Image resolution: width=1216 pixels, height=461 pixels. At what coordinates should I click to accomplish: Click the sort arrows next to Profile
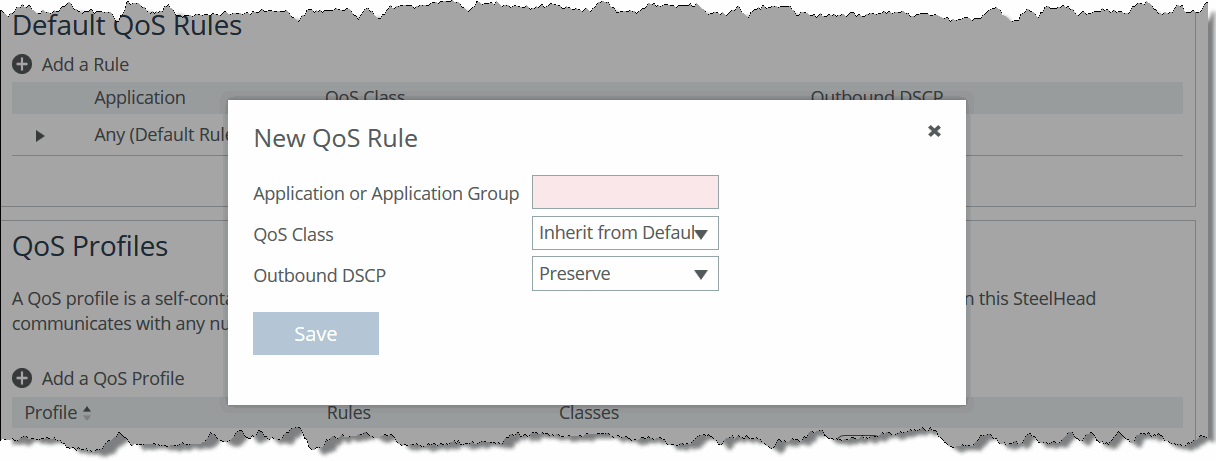click(87, 413)
